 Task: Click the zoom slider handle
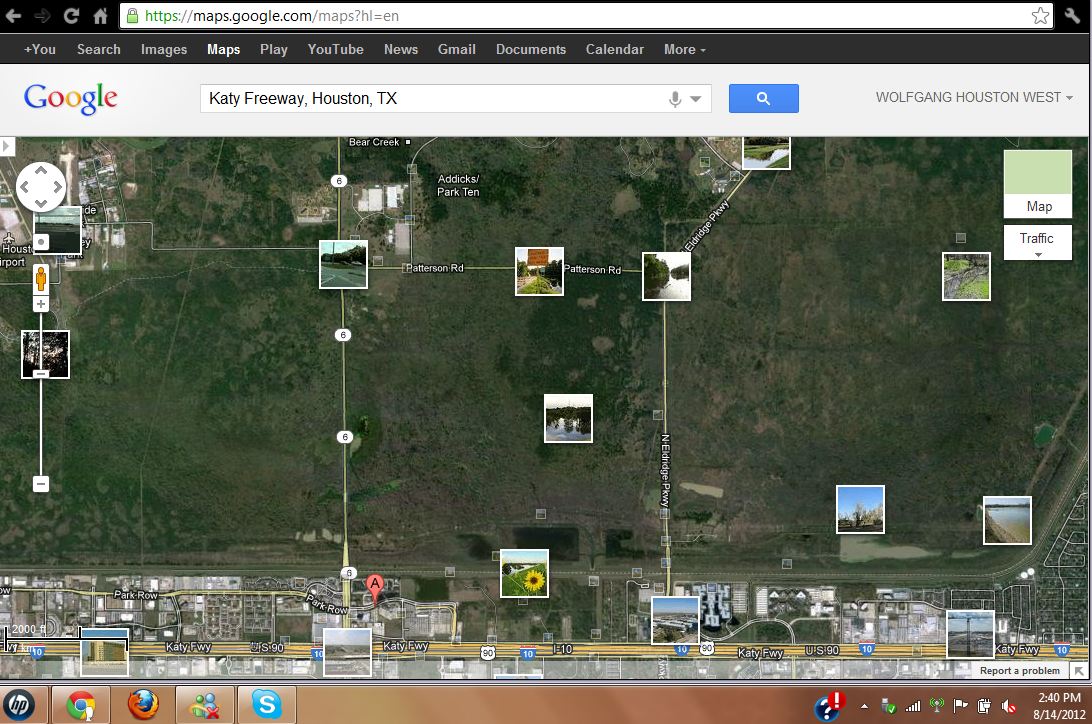point(41,374)
